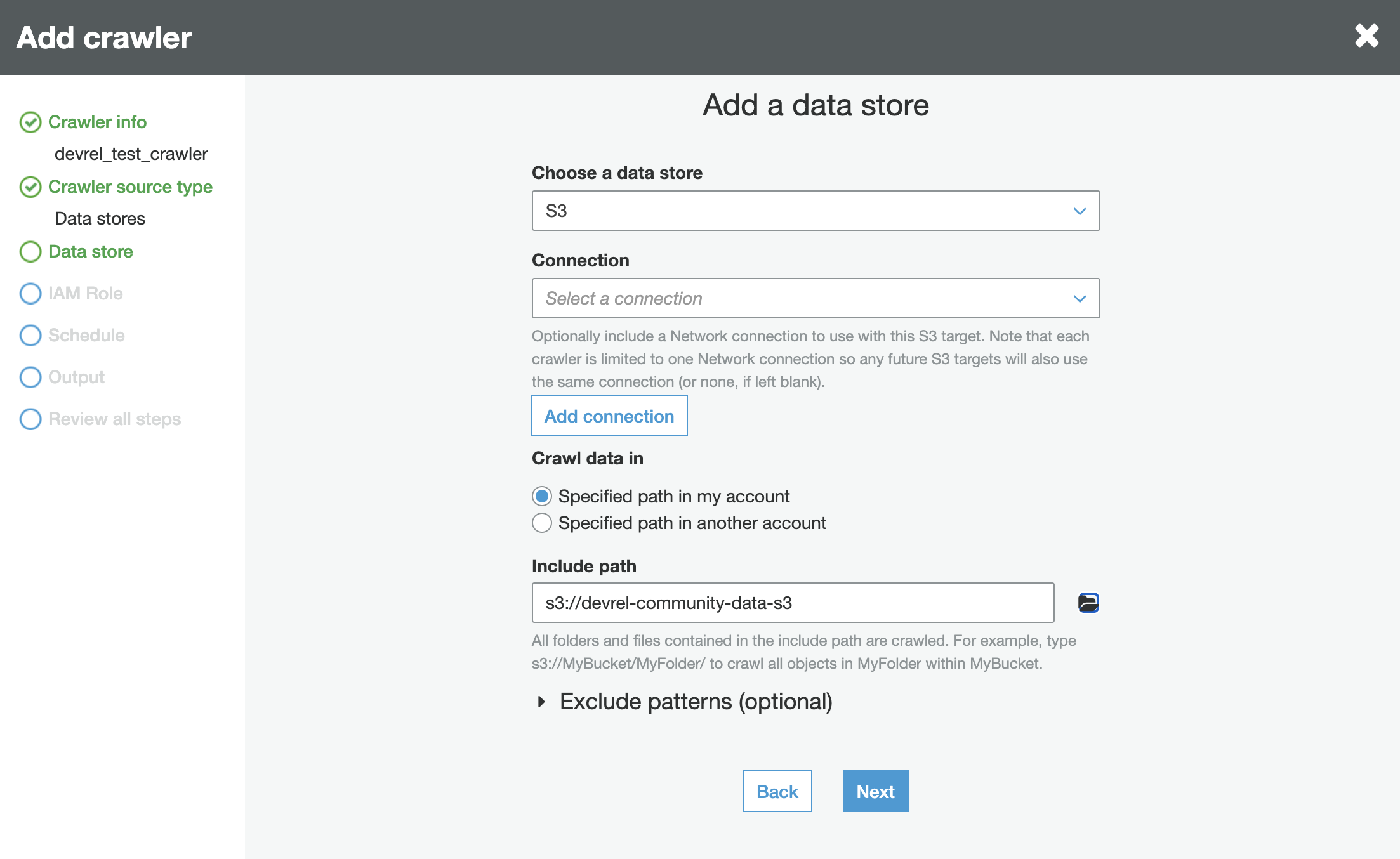The image size is (1400, 859).
Task: Click the circle icon beside Output
Action: tap(30, 377)
